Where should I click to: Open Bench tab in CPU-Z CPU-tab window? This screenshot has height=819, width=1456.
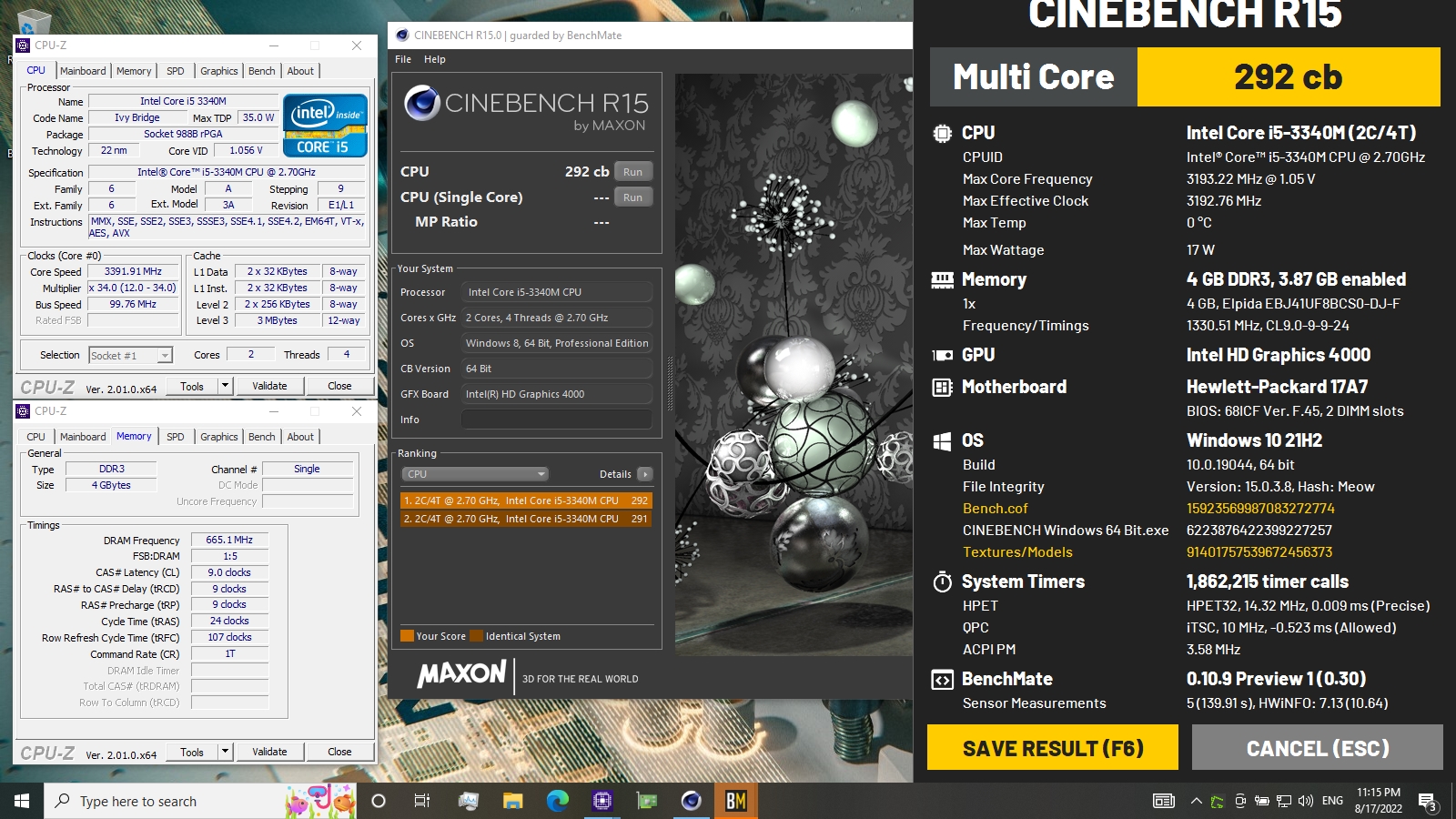coord(262,71)
